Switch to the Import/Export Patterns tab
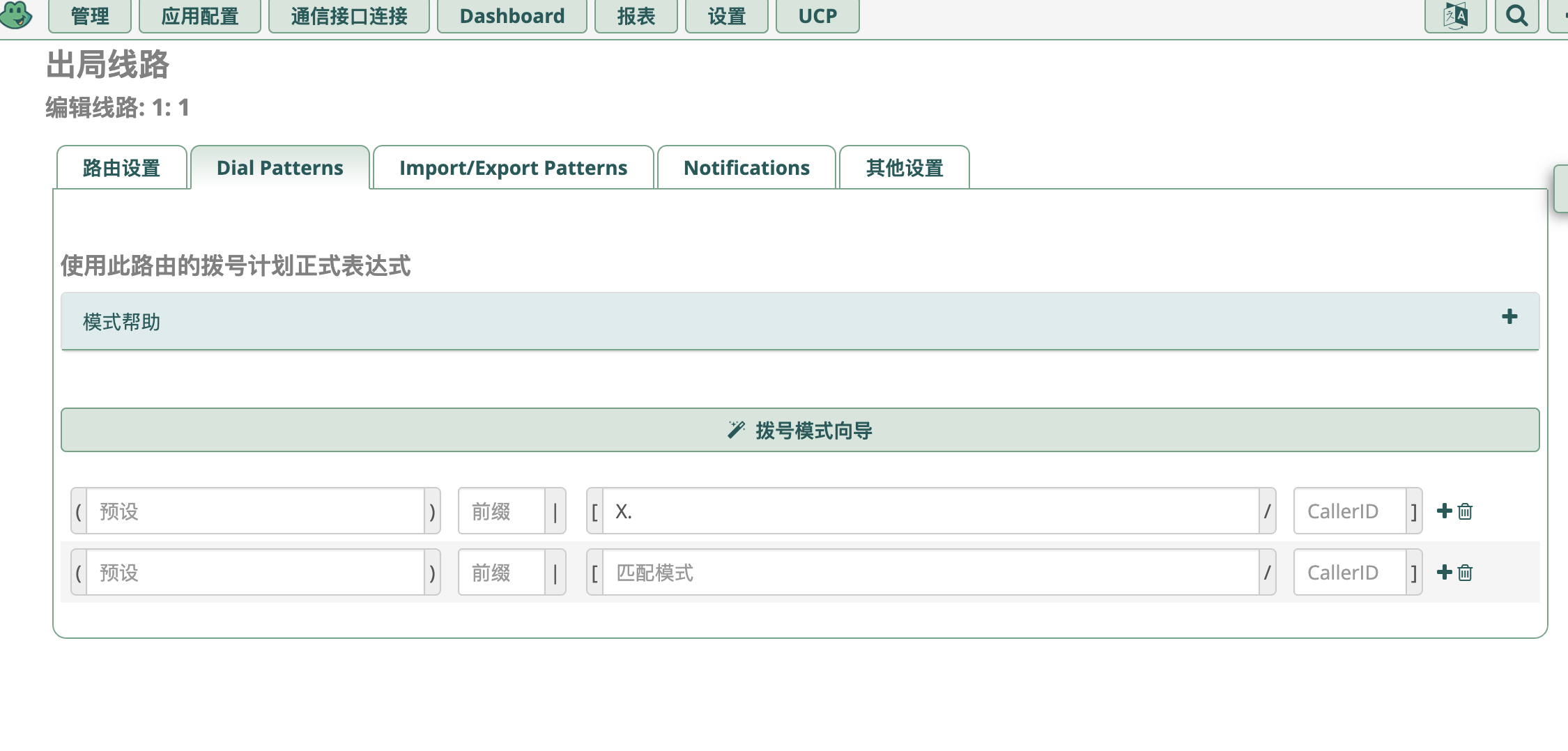Screen dimensions: 1568x751 point(514,167)
